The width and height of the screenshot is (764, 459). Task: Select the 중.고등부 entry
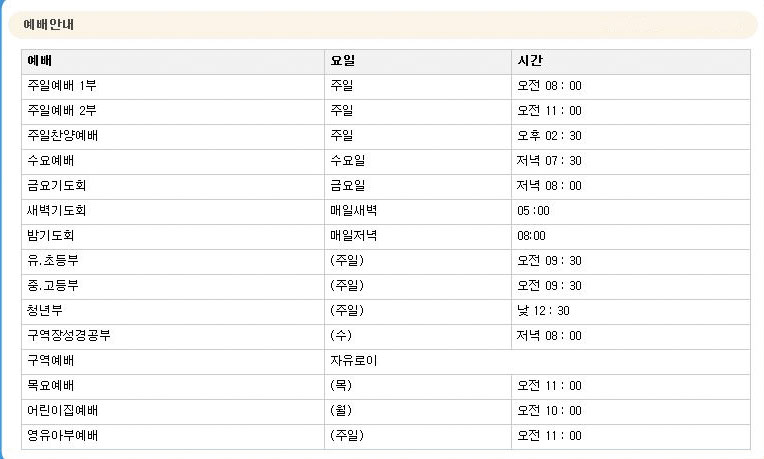[53, 286]
